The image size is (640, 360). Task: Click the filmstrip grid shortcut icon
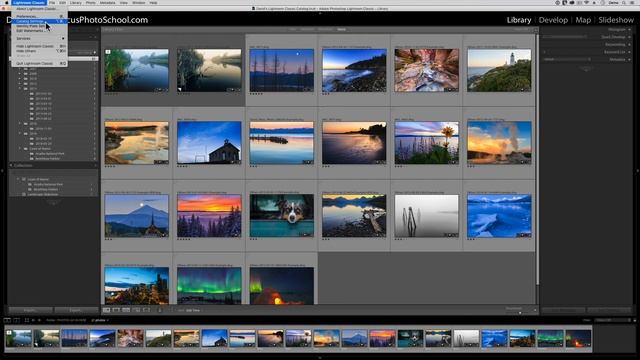pyautogui.click(x=27, y=320)
